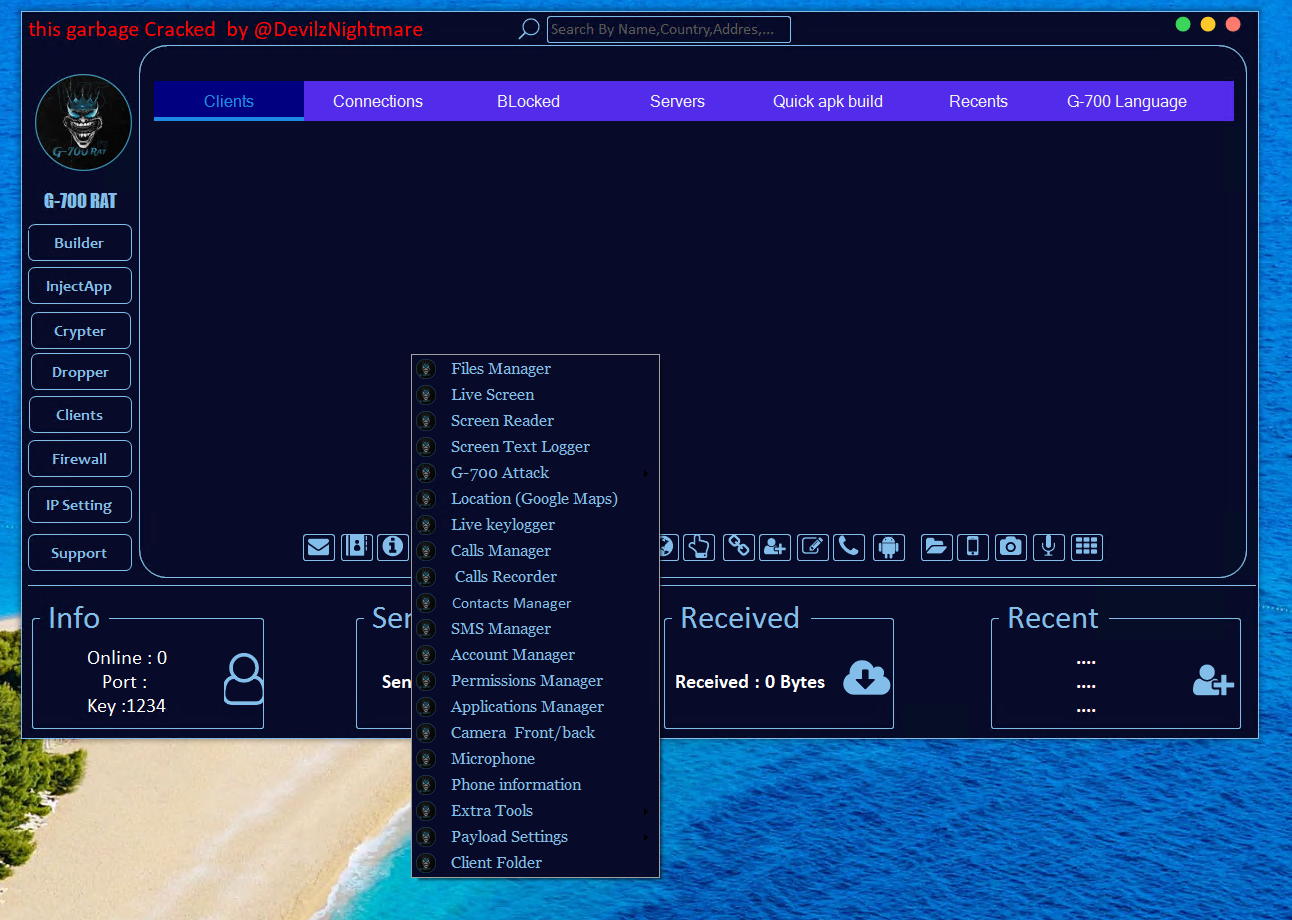The width and height of the screenshot is (1292, 920).
Task: Open the Recents tab
Action: [x=978, y=101]
